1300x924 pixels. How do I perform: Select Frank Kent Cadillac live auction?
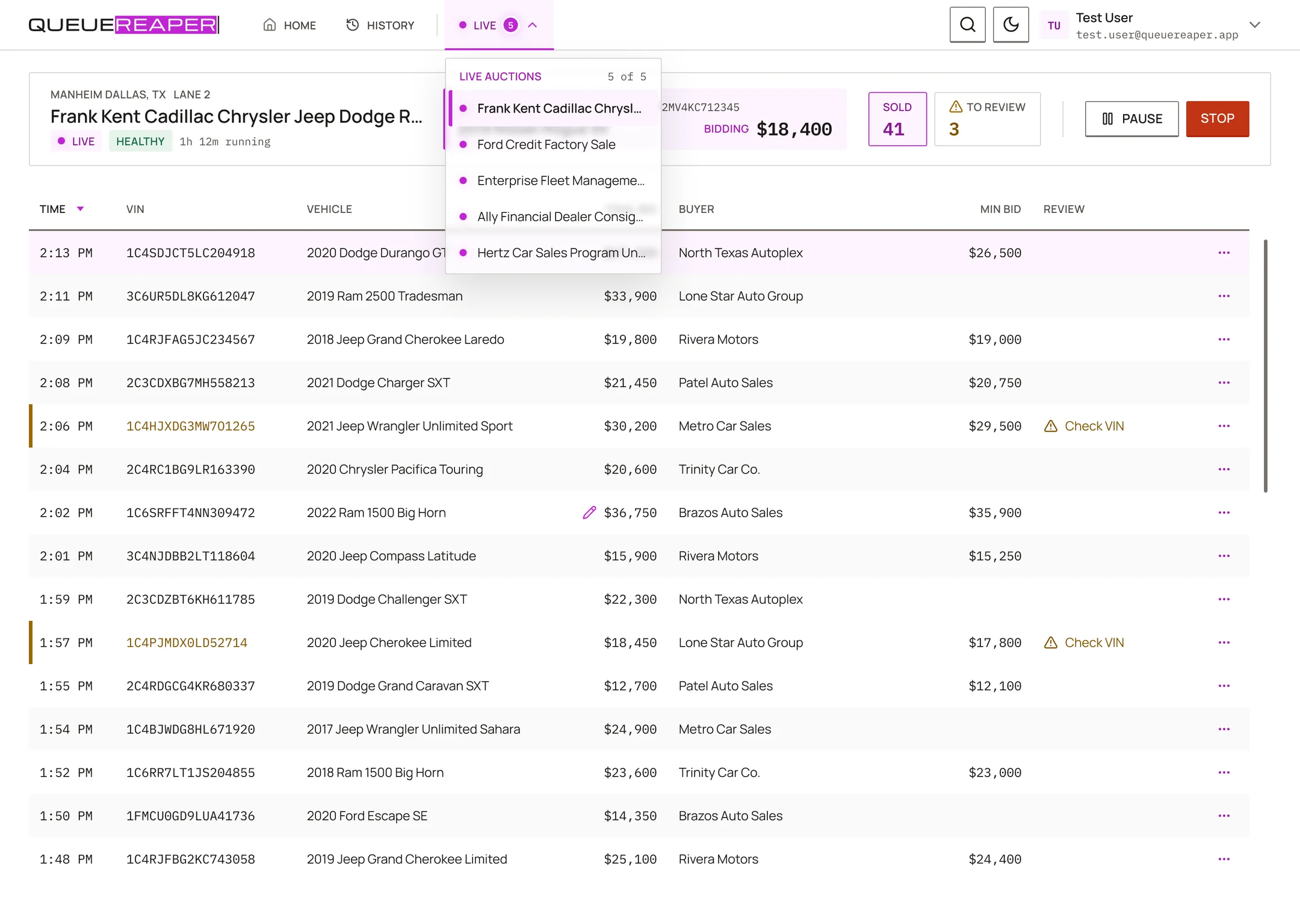(x=553, y=108)
